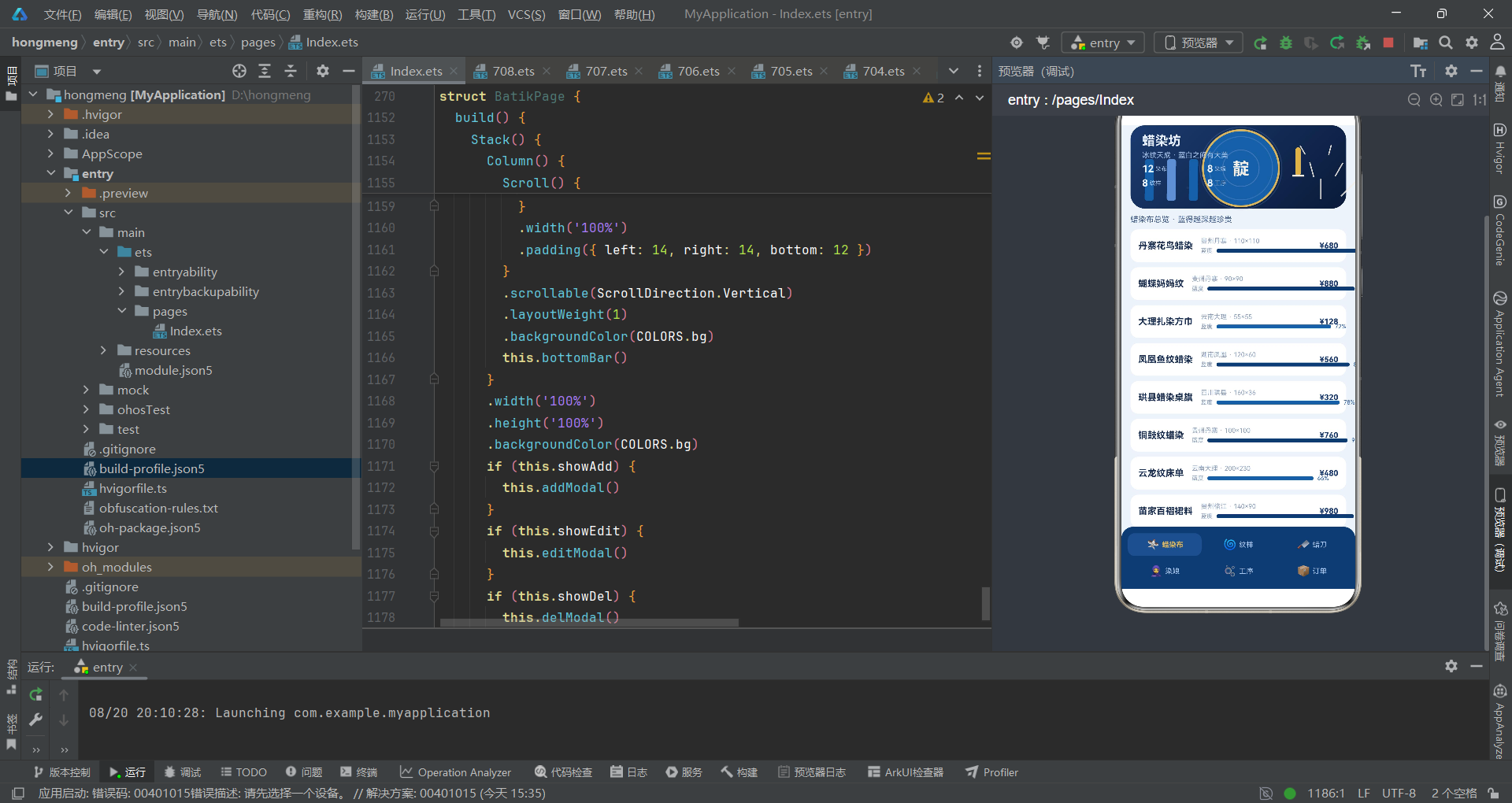Click the LF line separator in status bar
Image resolution: width=1512 pixels, height=803 pixels.
point(1364,793)
